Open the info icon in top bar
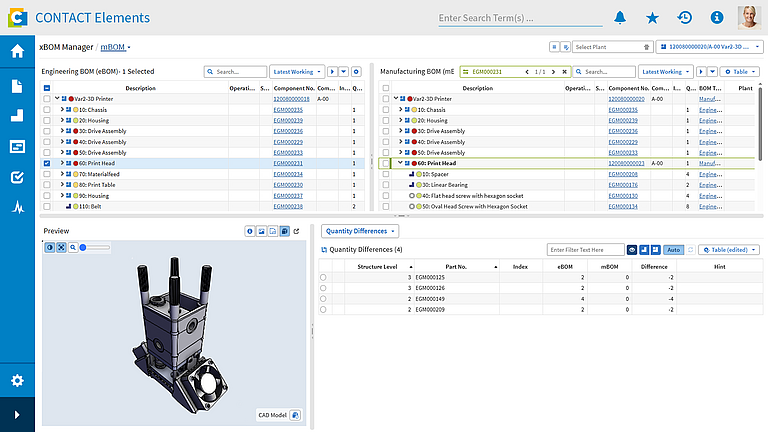This screenshot has width=768, height=432. (x=717, y=18)
